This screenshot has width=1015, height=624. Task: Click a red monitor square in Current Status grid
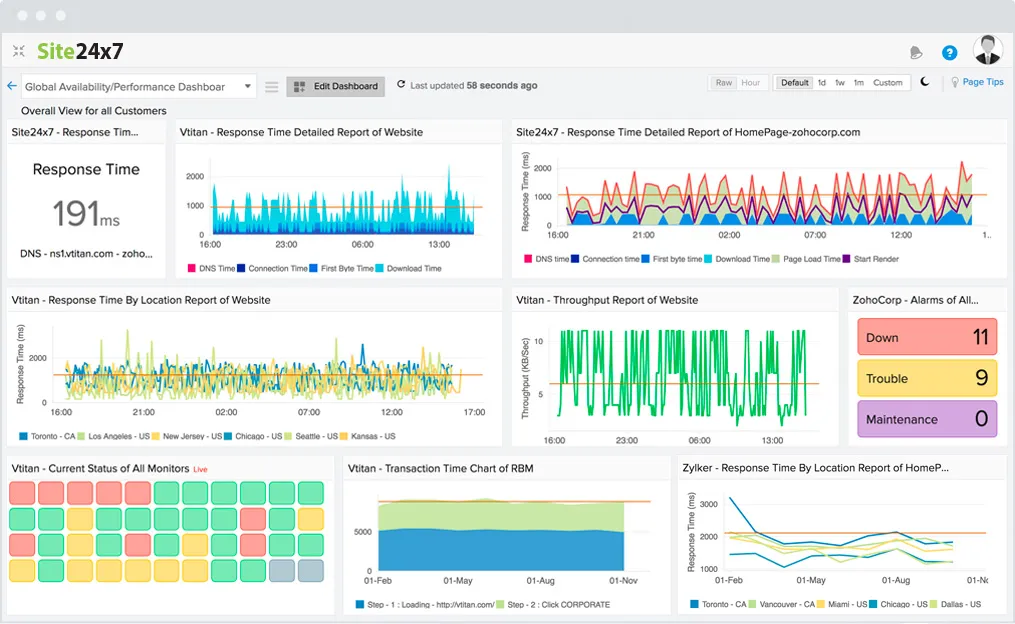(x=21, y=492)
